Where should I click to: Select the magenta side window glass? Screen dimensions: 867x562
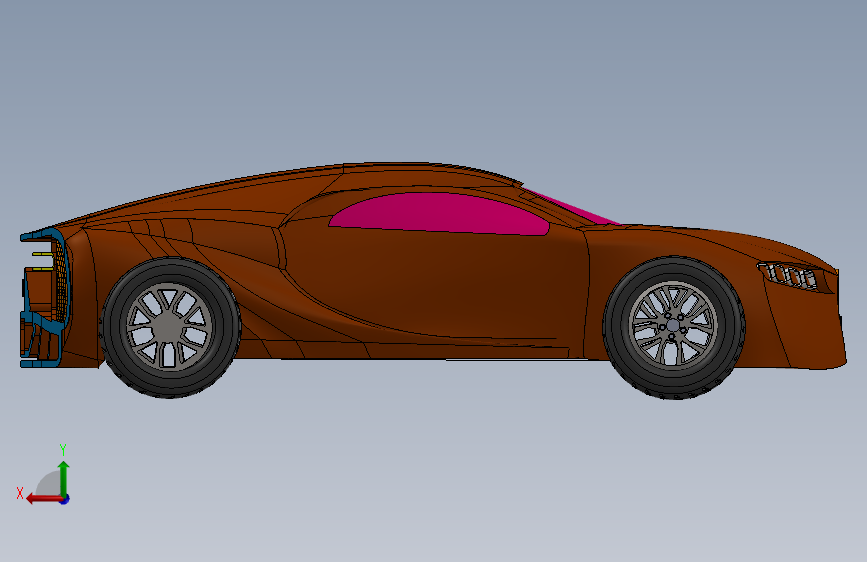[440, 215]
